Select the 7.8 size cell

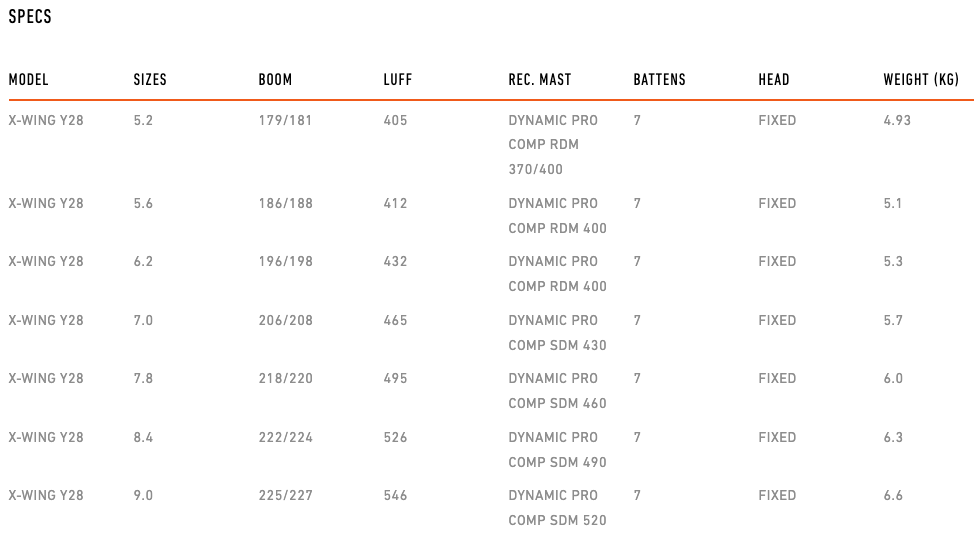point(144,378)
